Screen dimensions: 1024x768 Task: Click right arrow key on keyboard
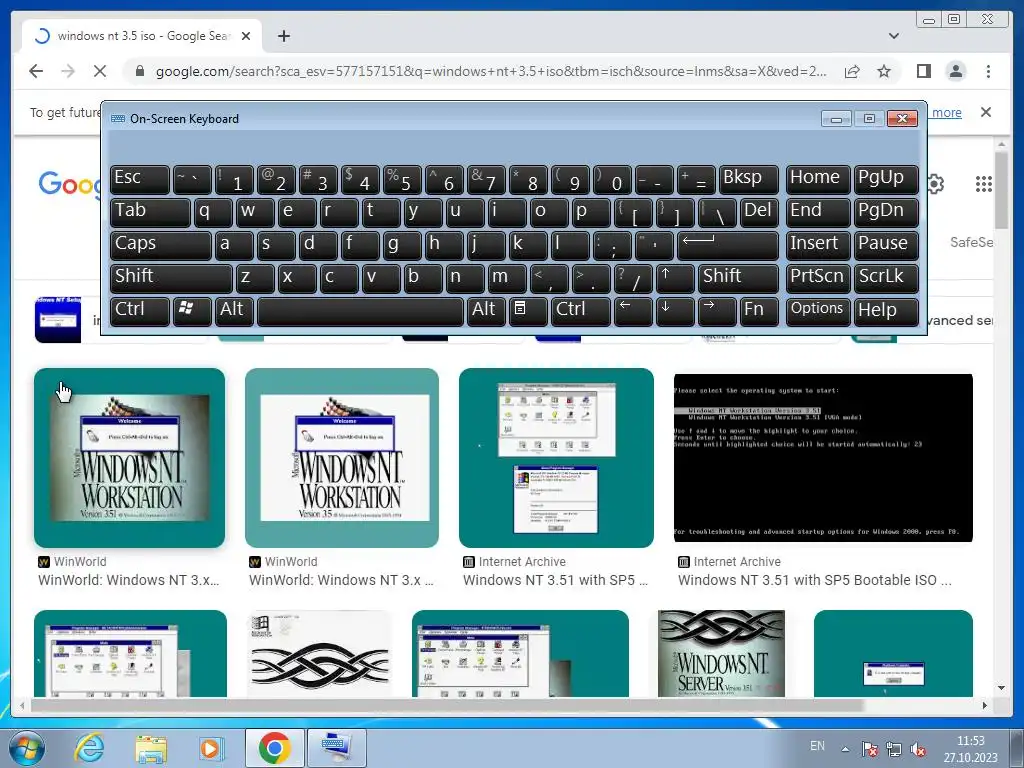tap(716, 311)
